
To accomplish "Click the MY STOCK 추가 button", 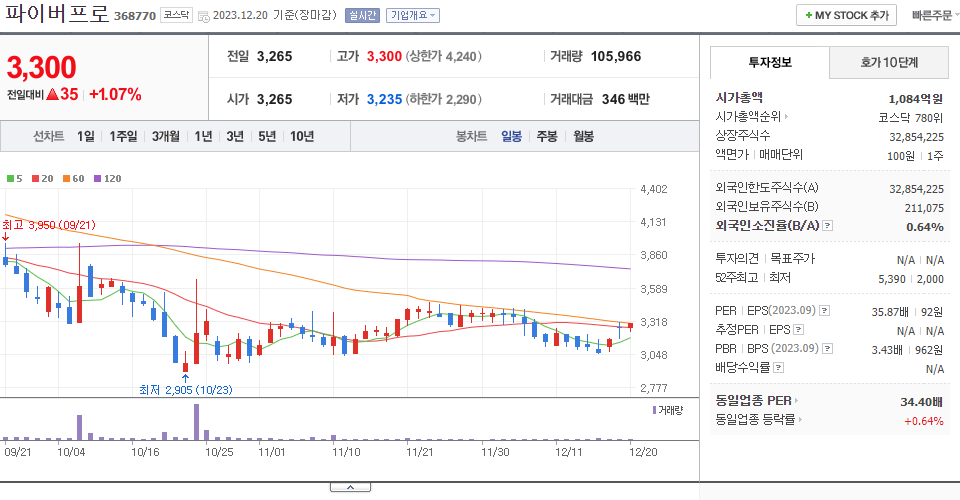I will click(x=846, y=15).
